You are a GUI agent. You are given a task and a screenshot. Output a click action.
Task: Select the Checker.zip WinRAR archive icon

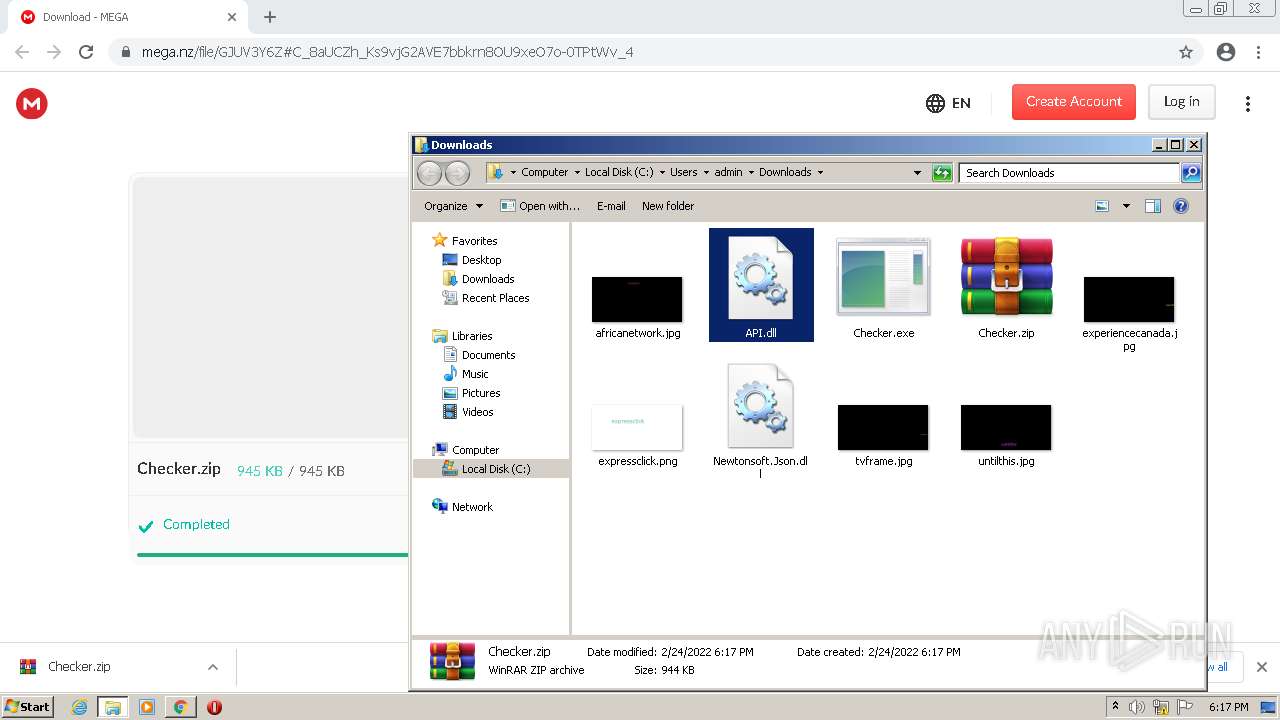click(1006, 278)
